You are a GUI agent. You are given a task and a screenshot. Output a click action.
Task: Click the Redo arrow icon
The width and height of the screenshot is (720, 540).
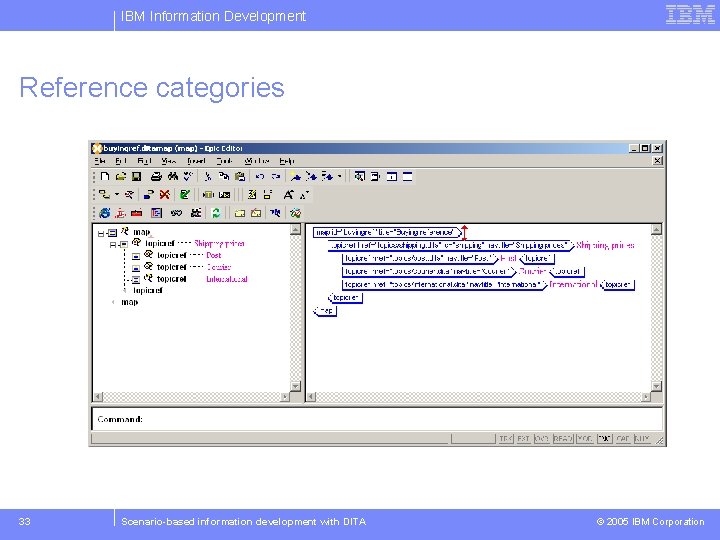pyautogui.click(x=276, y=176)
